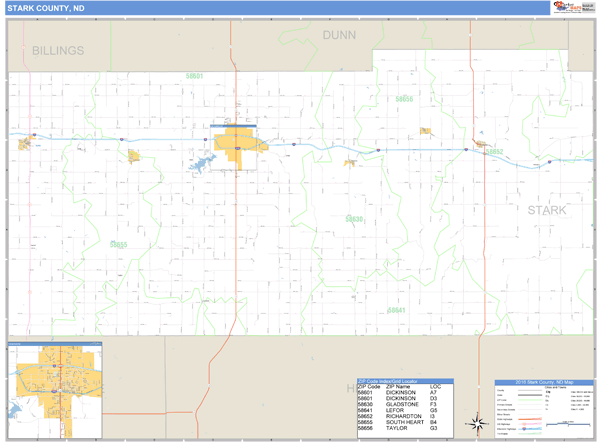This screenshot has width=600, height=442.
Task: Click ZIP code label 58641 on the map
Action: 397,310
